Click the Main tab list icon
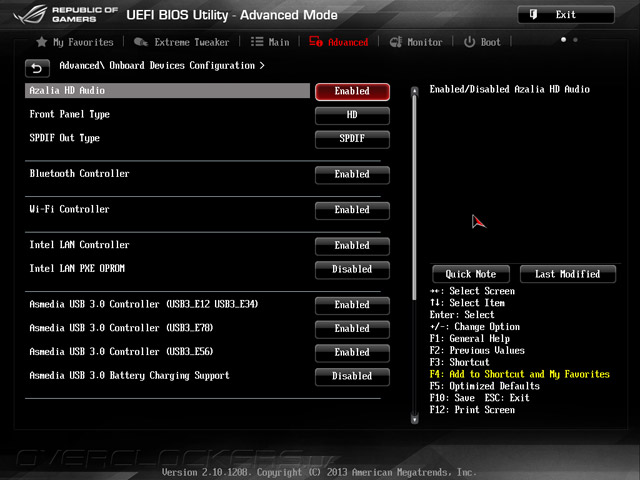 coord(257,42)
